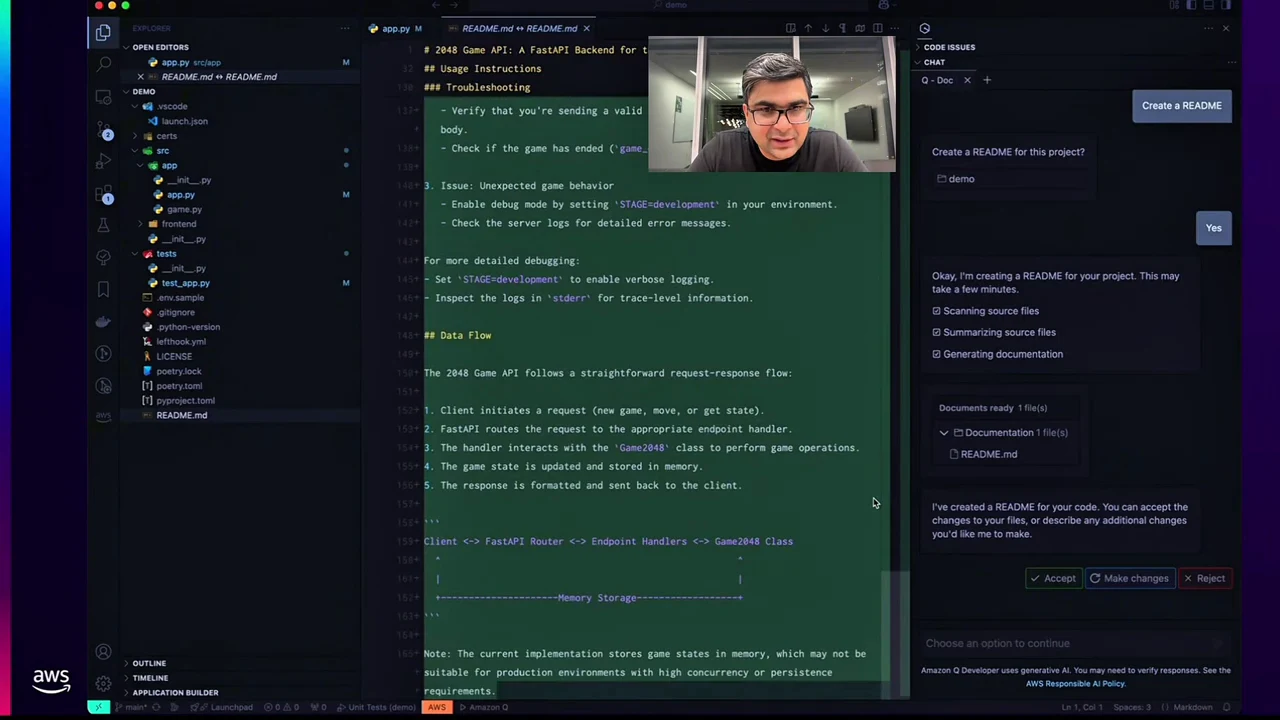Open the Run and Debug view
Image resolution: width=1280 pixels, height=720 pixels.
click(x=103, y=161)
